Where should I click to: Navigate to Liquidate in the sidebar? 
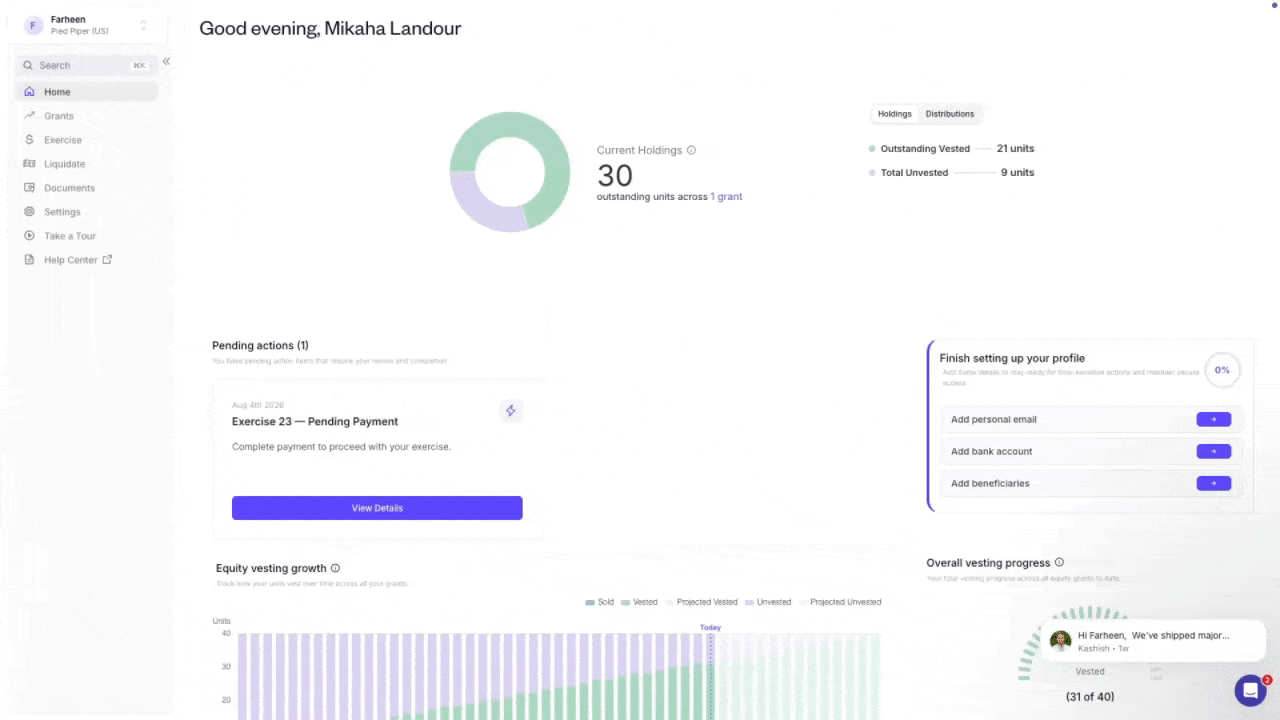[x=86, y=164]
